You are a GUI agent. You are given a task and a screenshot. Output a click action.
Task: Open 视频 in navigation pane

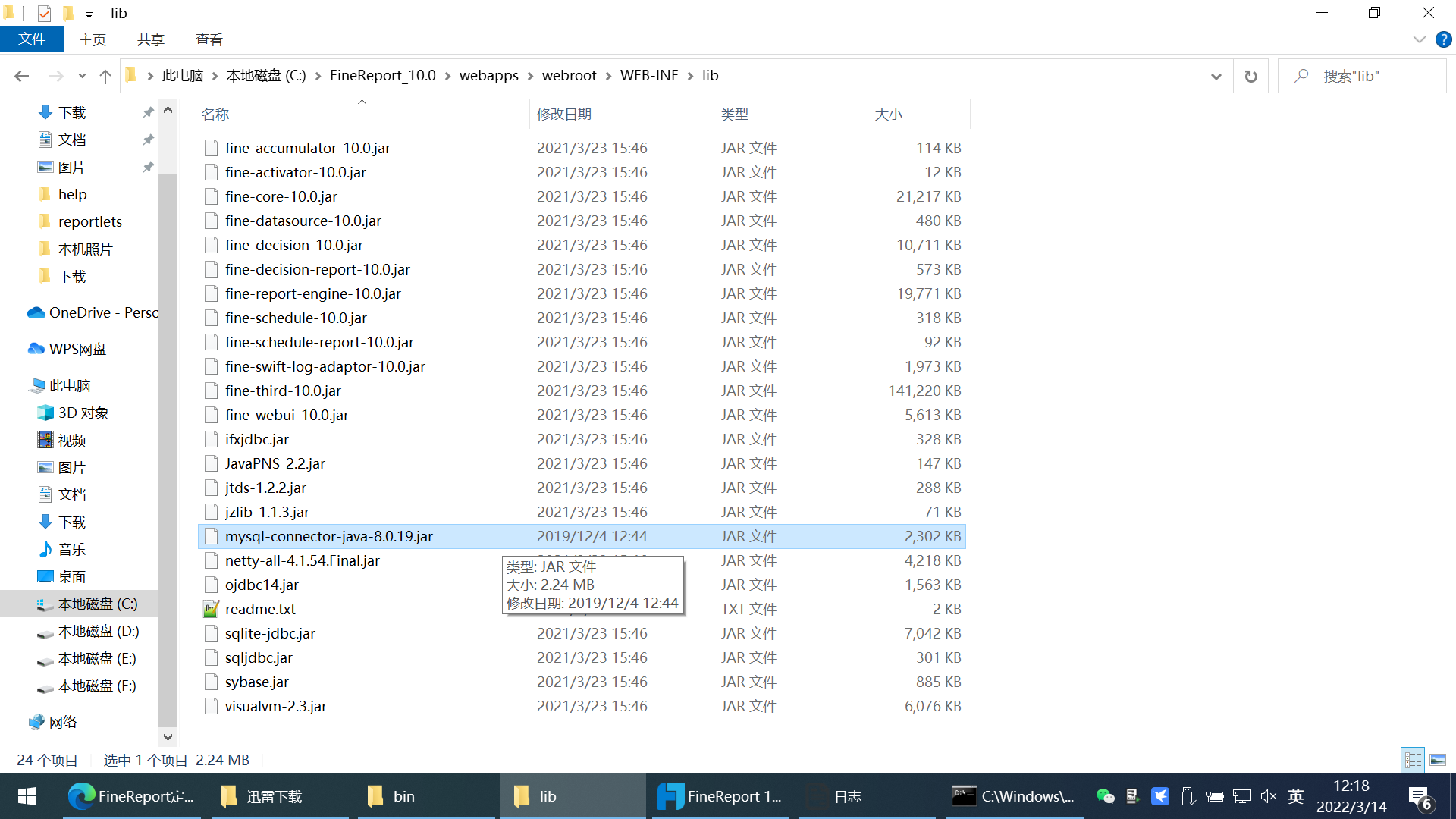[x=72, y=440]
